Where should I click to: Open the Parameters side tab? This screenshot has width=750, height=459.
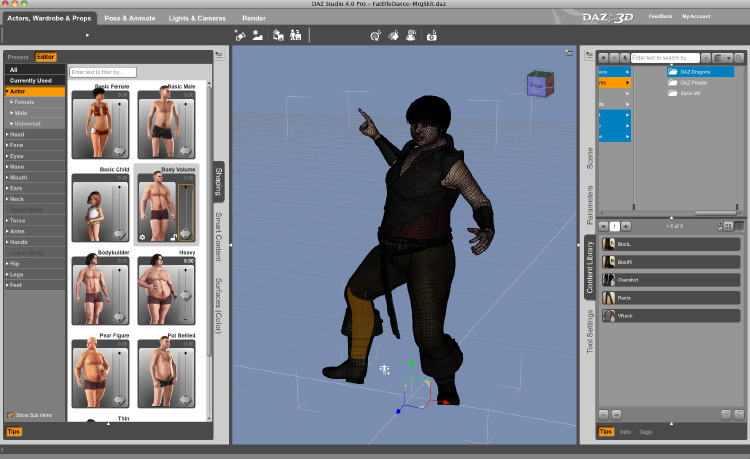click(x=590, y=205)
